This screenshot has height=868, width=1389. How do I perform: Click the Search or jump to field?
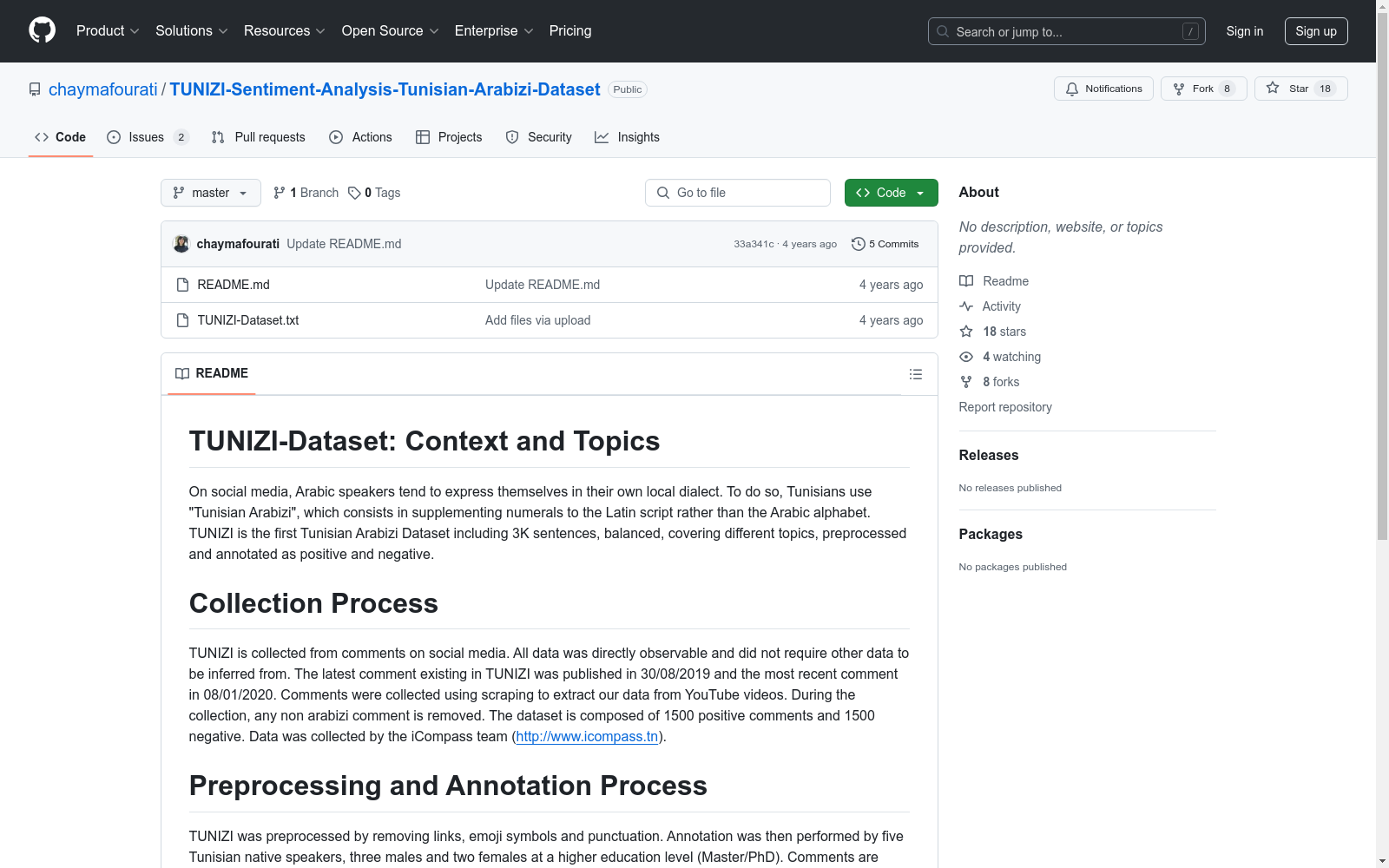tap(1067, 31)
